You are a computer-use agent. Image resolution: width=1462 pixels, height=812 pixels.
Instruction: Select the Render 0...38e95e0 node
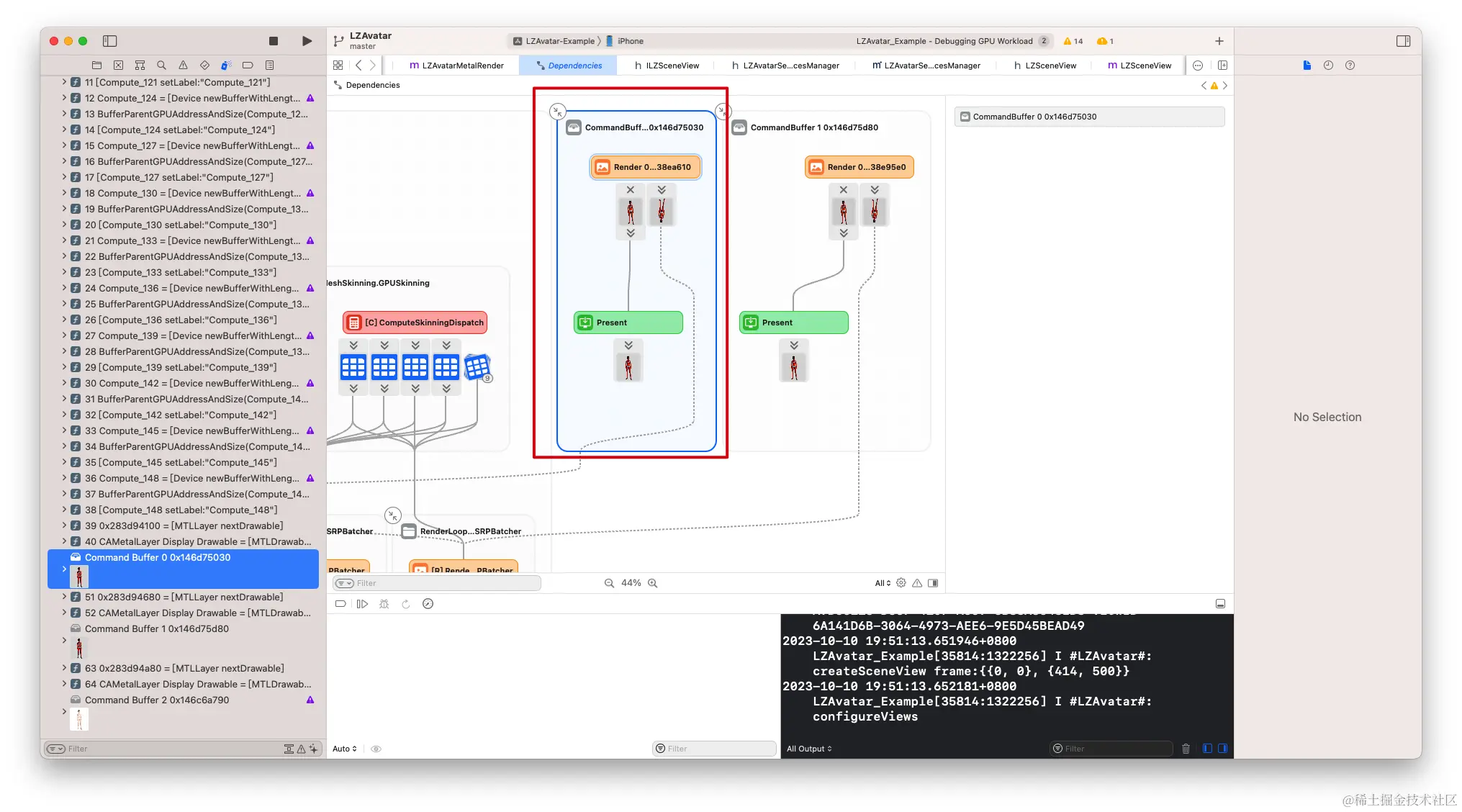pyautogui.click(x=859, y=167)
